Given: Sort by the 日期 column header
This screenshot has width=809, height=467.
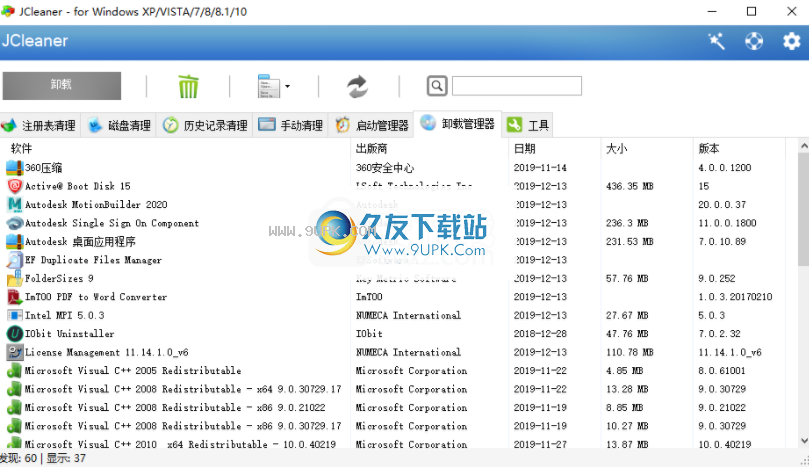Looking at the screenshot, I should click(x=524, y=149).
